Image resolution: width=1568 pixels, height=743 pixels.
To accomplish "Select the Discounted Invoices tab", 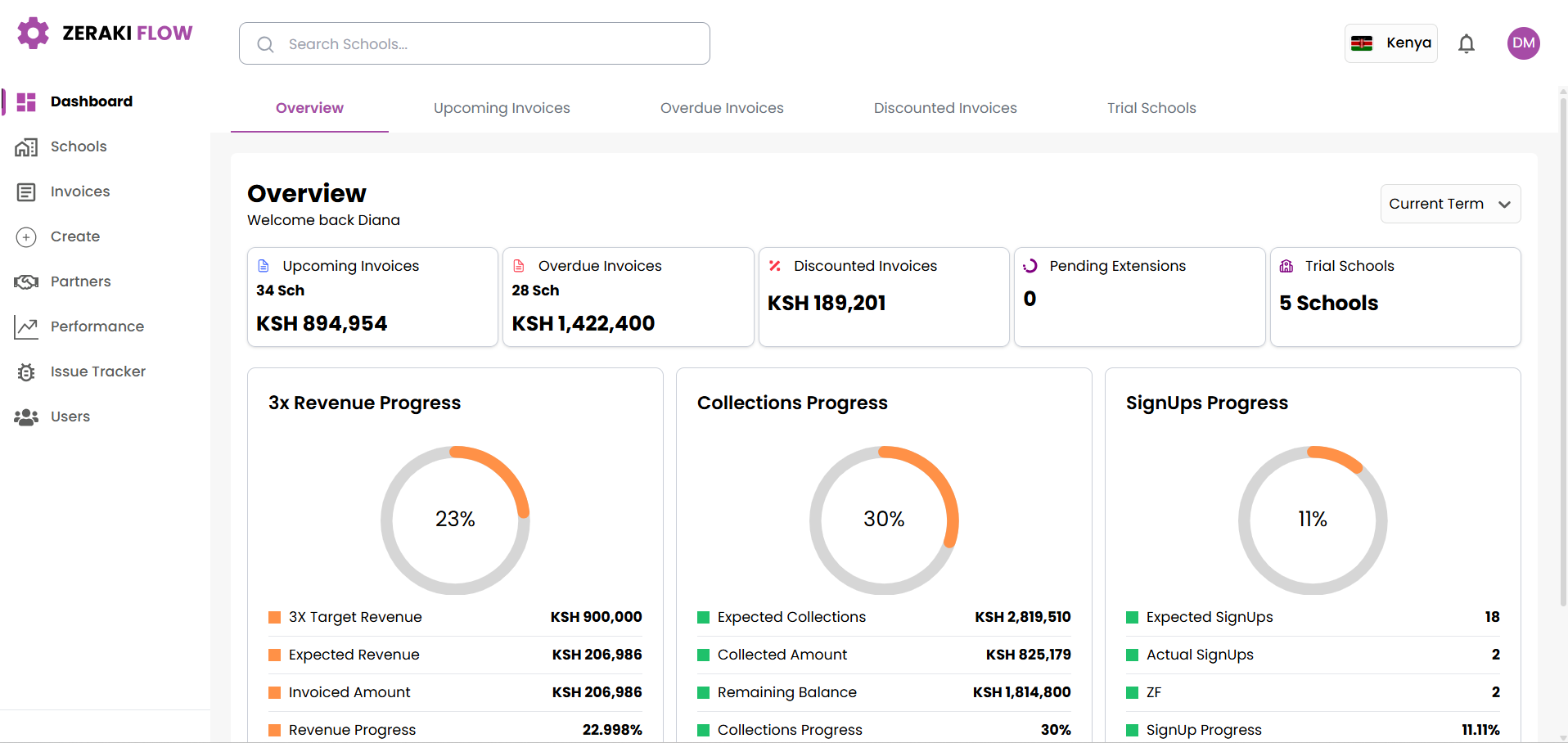I will click(945, 108).
